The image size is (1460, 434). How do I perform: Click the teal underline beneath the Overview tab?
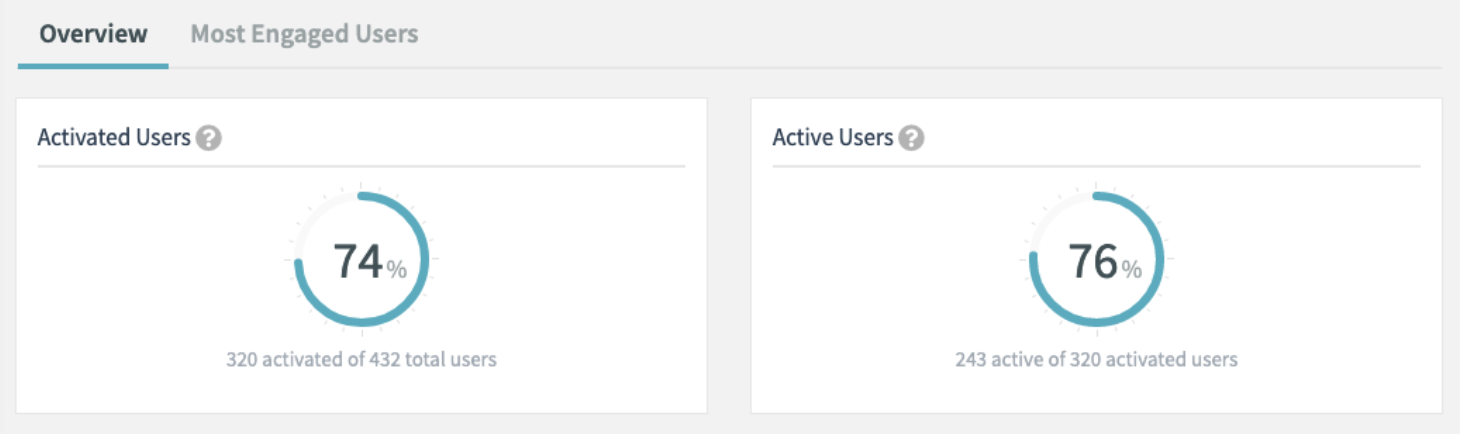[93, 66]
